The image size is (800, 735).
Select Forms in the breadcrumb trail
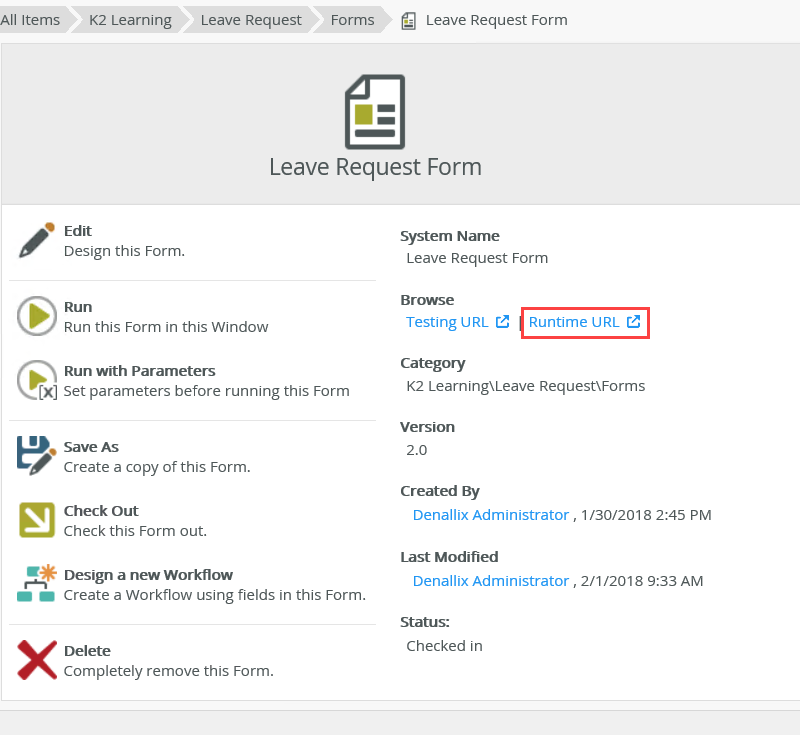pyautogui.click(x=352, y=19)
